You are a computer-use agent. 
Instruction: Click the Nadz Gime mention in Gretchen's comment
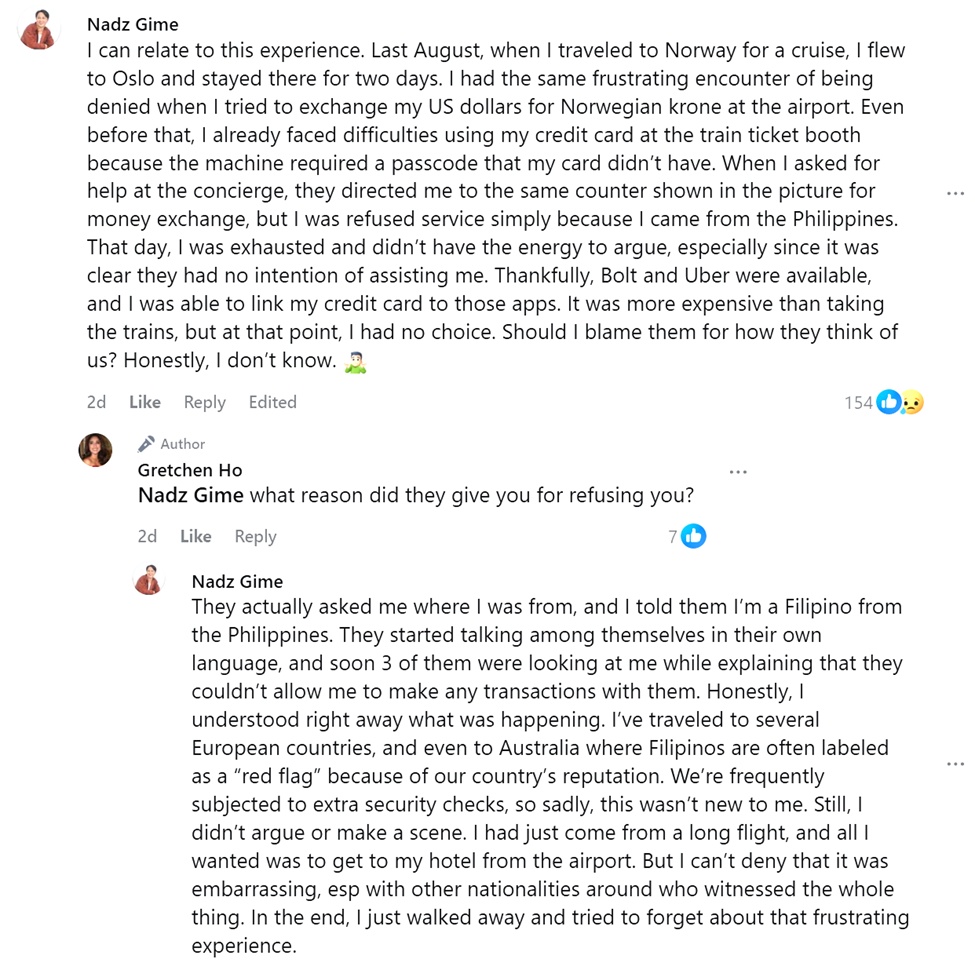190,495
